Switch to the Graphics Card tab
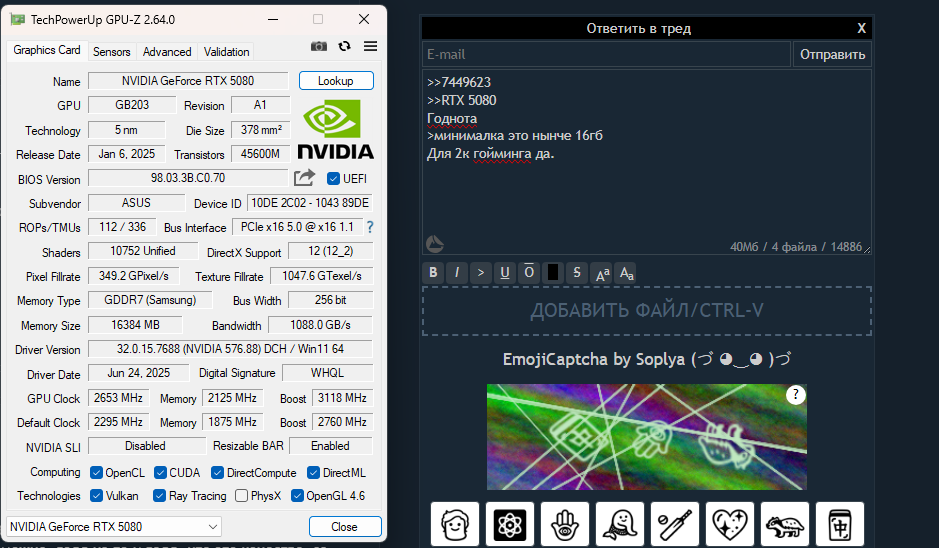939x548 pixels. coord(47,50)
